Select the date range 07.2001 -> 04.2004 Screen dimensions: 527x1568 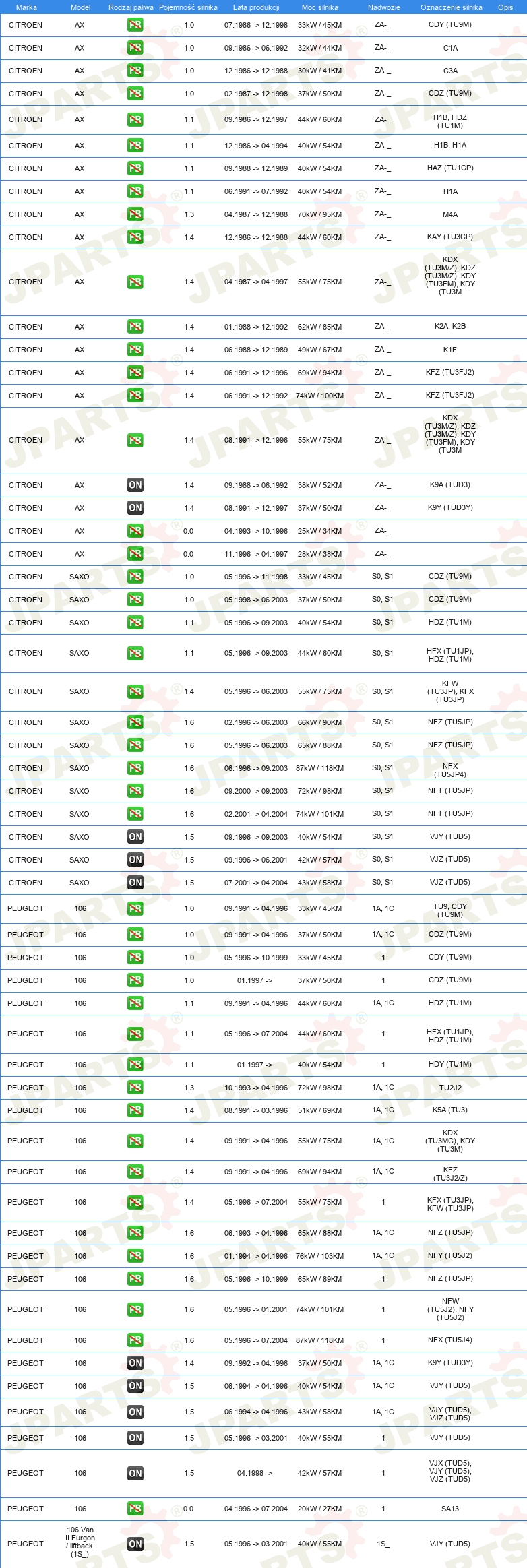pyautogui.click(x=256, y=883)
